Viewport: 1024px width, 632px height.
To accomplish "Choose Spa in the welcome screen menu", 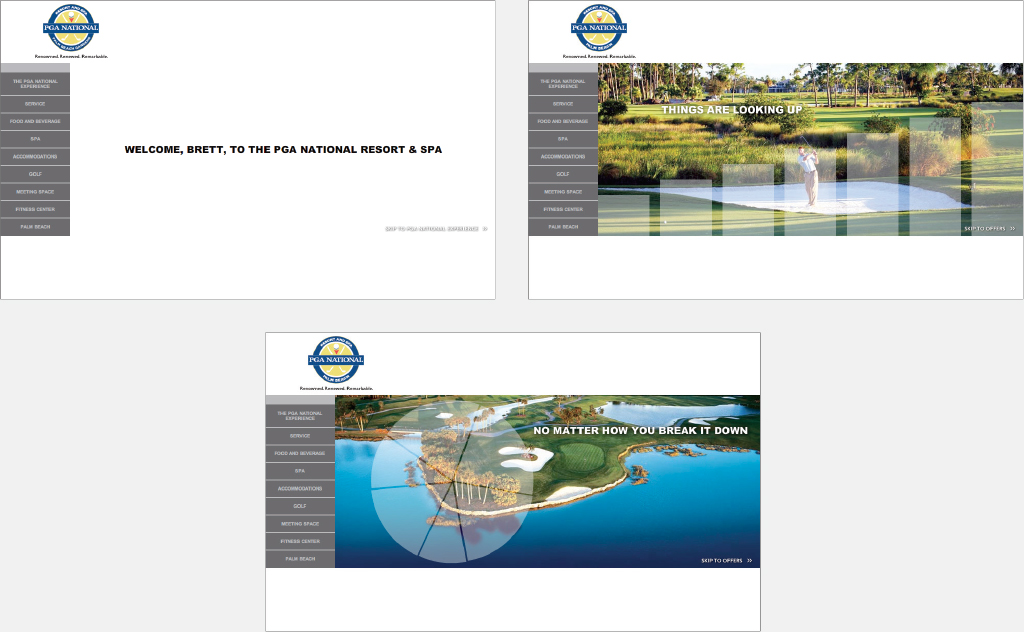I will tap(35, 139).
